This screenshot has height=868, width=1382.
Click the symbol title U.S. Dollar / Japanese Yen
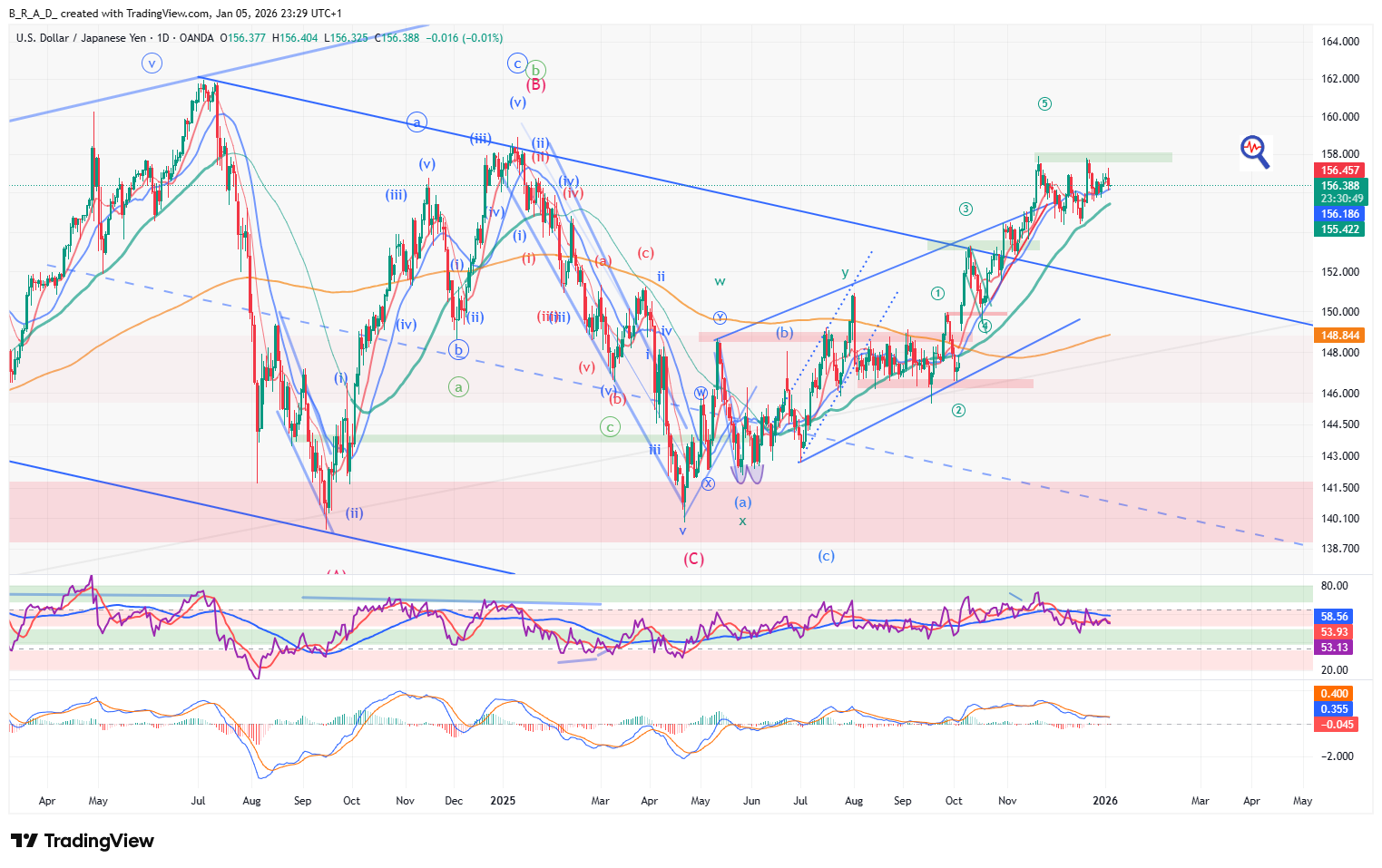81,38
